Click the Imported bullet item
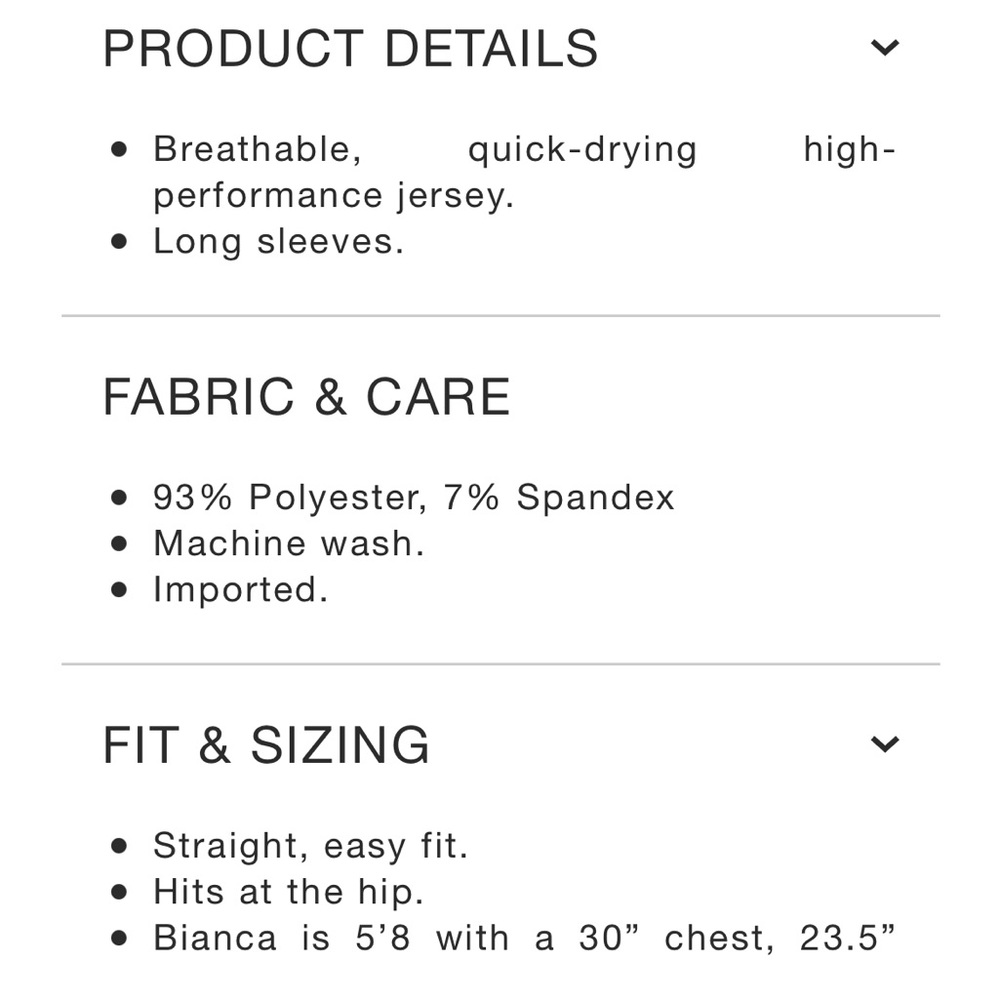 (240, 590)
